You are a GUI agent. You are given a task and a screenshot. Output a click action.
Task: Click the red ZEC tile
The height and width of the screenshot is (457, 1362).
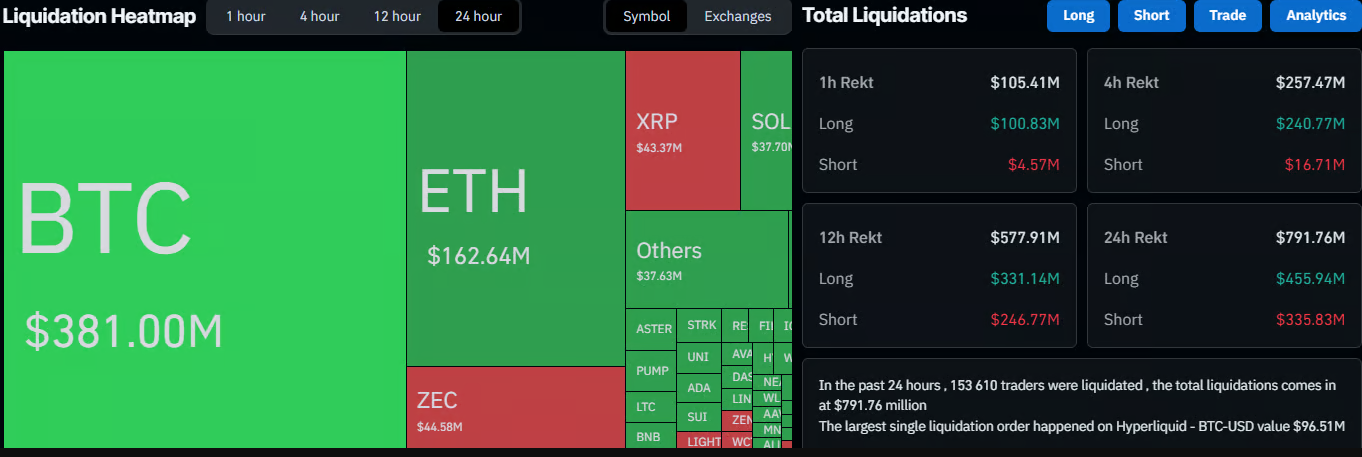tap(515, 408)
